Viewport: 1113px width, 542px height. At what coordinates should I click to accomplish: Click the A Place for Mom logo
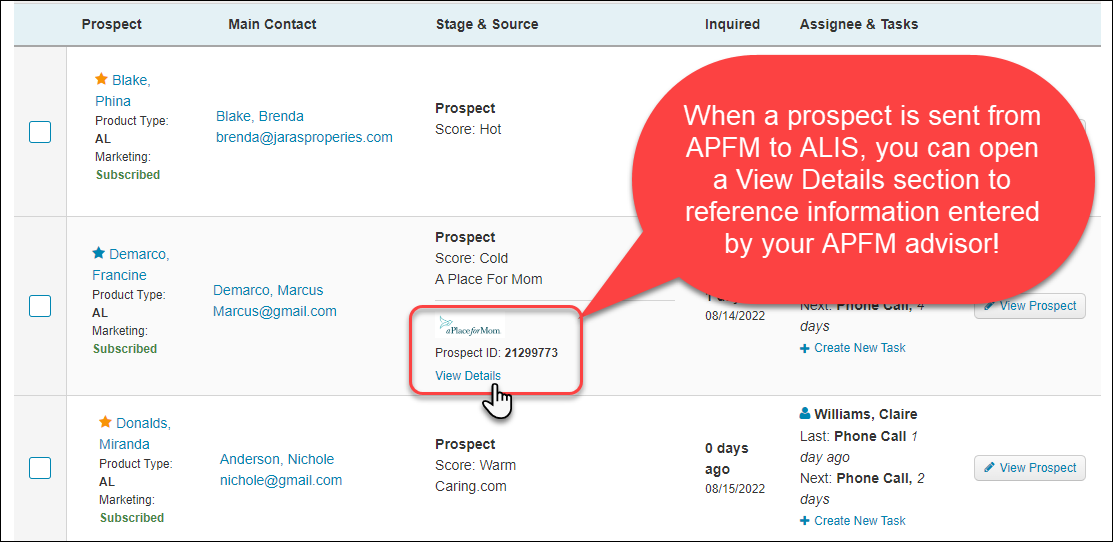tap(469, 326)
